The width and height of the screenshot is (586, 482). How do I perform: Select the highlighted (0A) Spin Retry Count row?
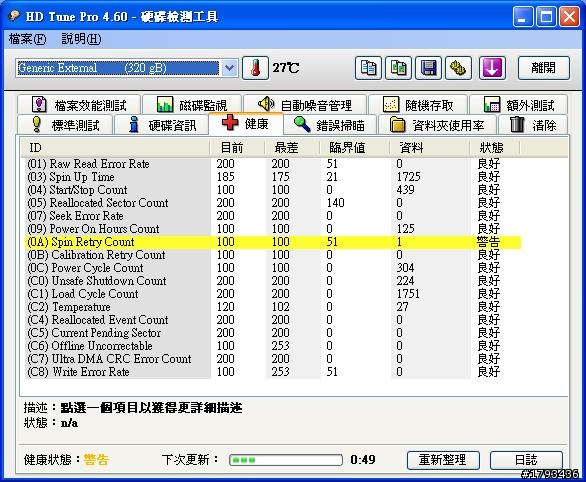[273, 242]
